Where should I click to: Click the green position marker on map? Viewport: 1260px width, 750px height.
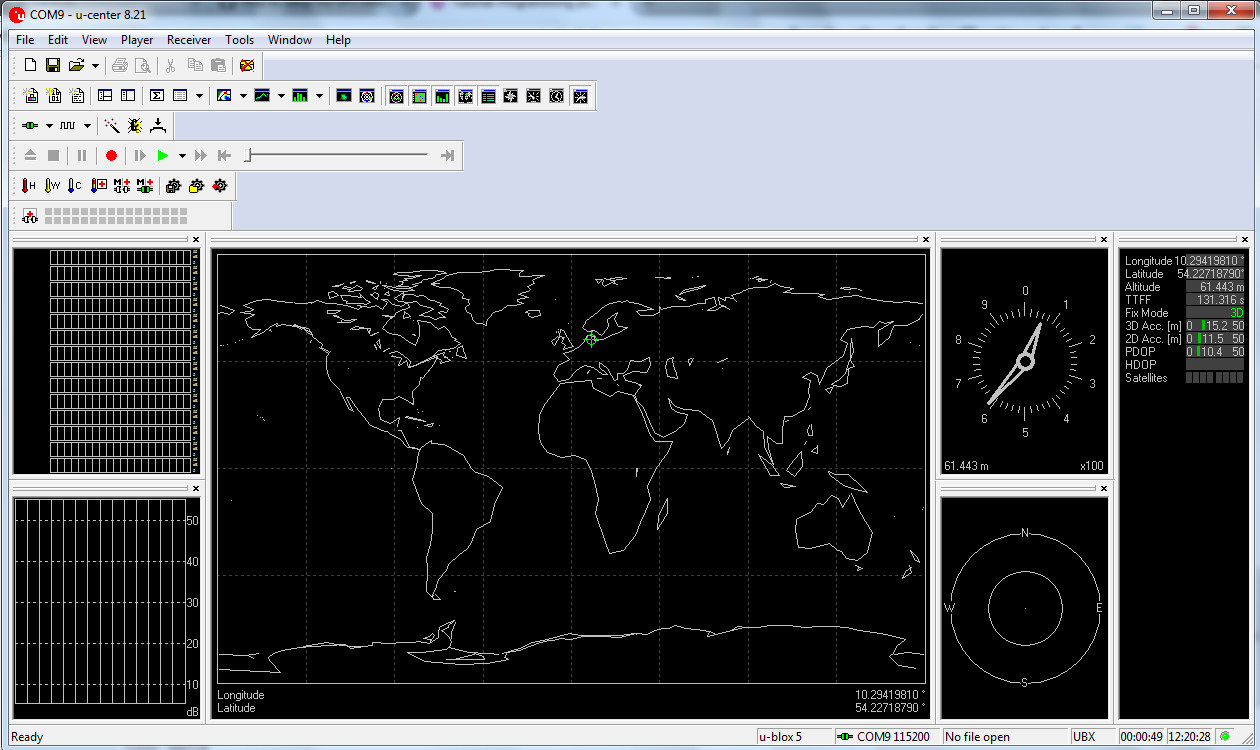(x=591, y=339)
